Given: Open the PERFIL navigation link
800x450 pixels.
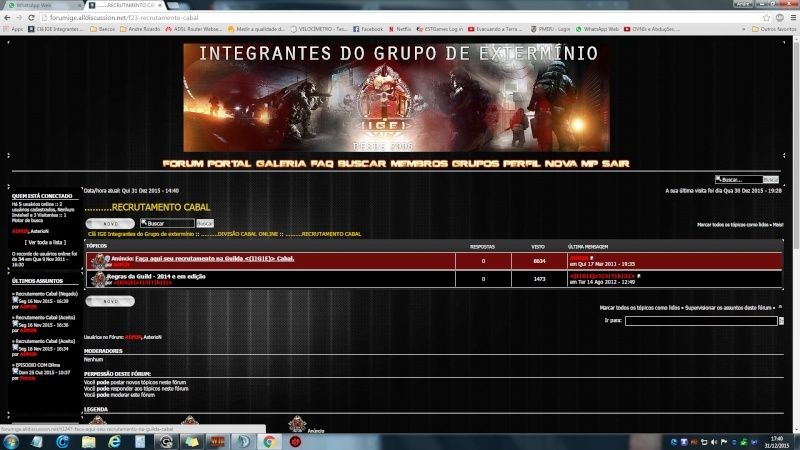Looking at the screenshot, I should [x=521, y=164].
